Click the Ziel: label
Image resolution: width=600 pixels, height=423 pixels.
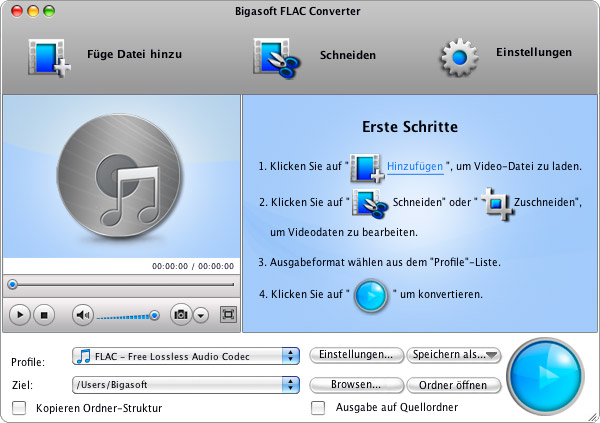click(22, 385)
